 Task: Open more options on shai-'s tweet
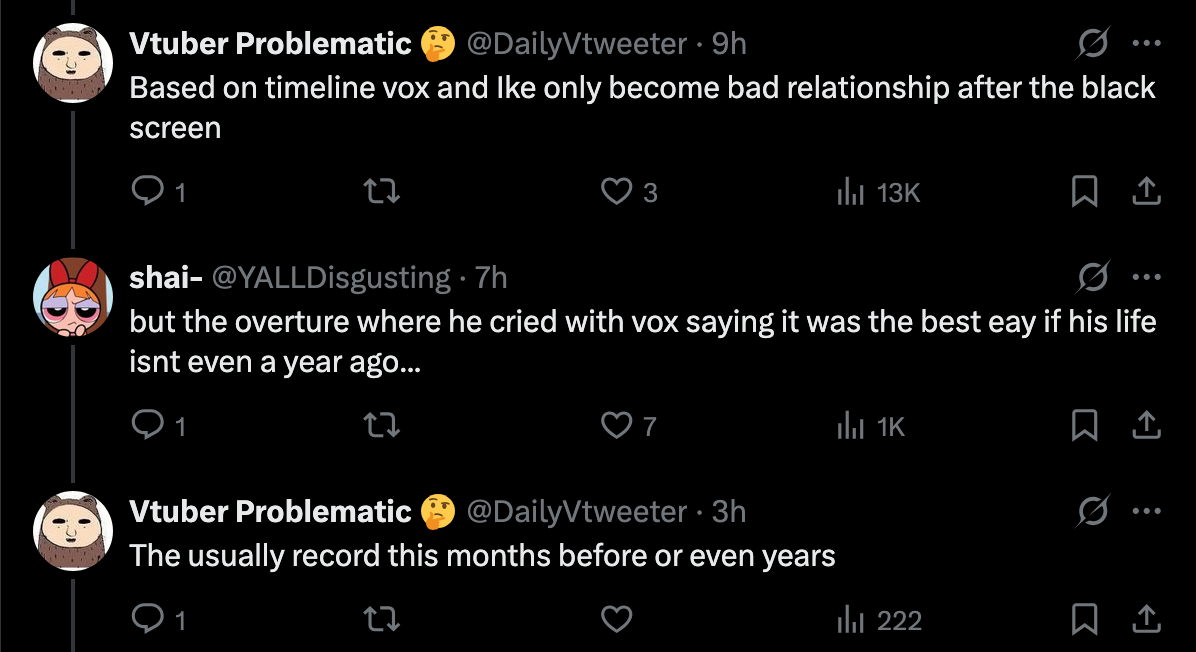[x=1146, y=277]
